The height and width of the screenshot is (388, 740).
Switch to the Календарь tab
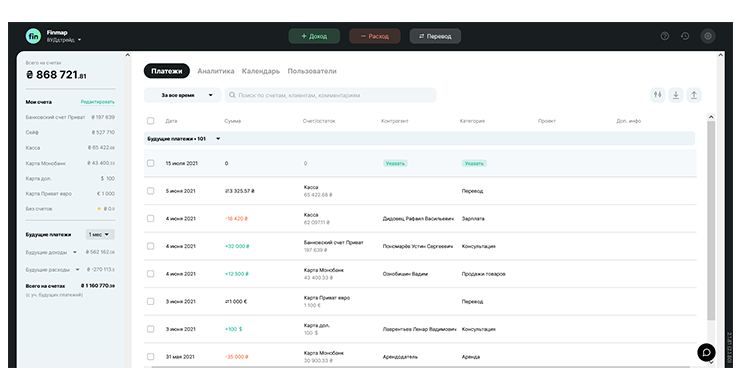[261, 71]
